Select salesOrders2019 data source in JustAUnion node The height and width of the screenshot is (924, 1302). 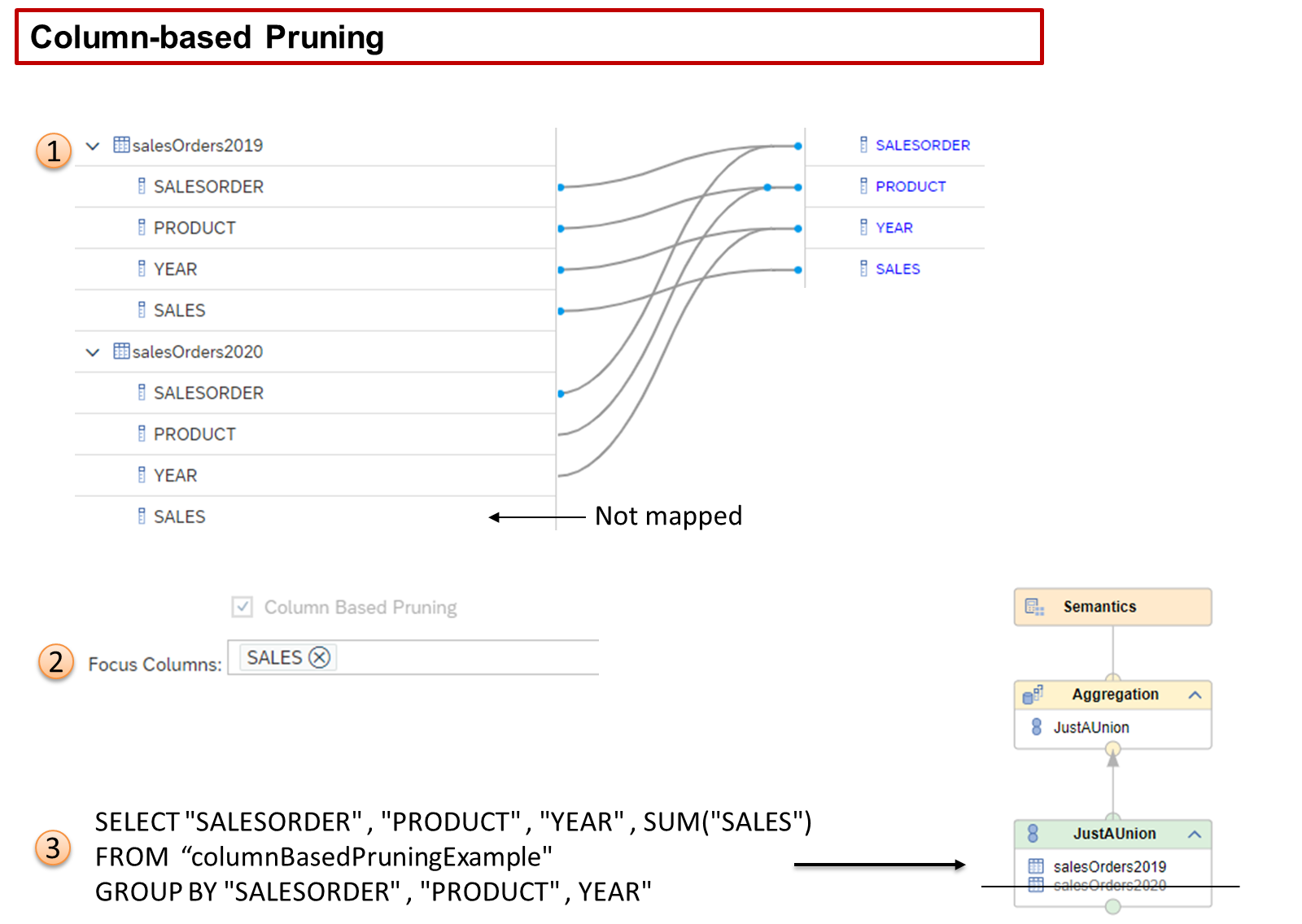click(1108, 866)
